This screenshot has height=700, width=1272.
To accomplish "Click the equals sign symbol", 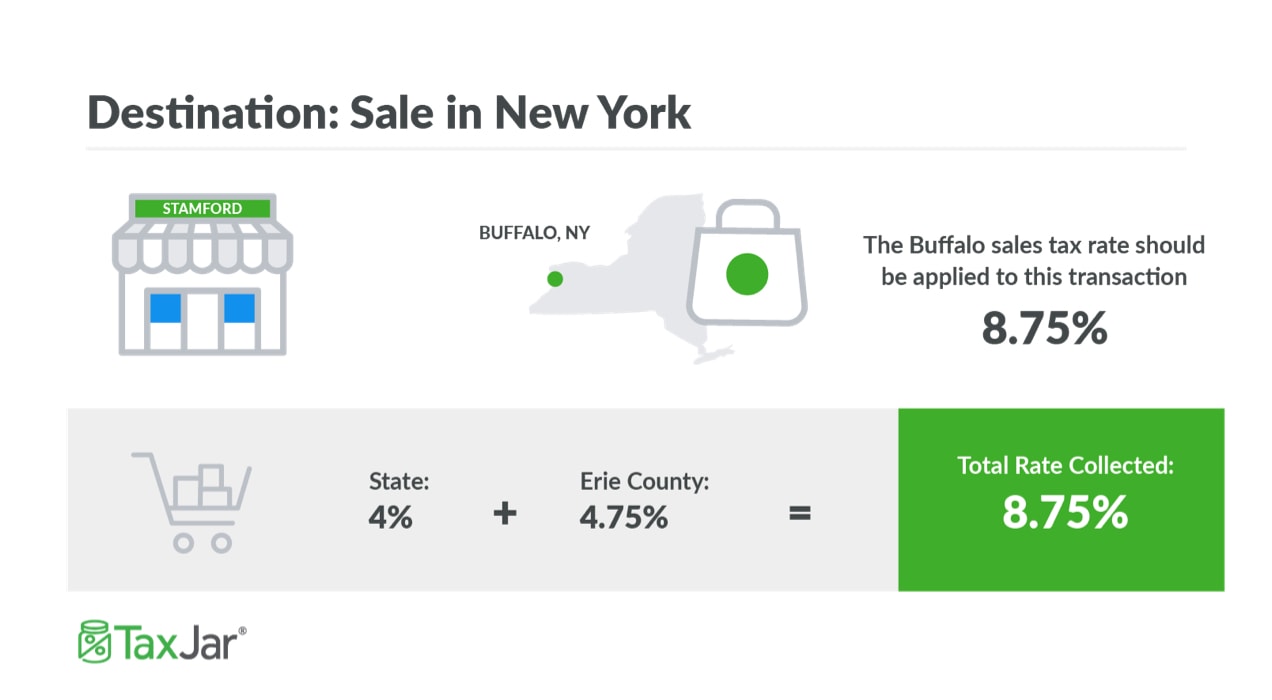I will (799, 515).
